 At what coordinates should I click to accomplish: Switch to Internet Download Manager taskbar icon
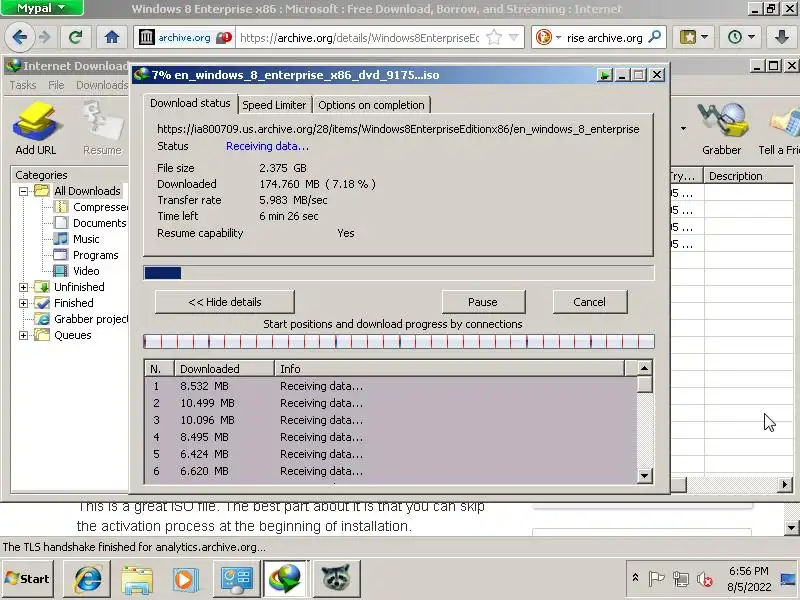tap(286, 579)
